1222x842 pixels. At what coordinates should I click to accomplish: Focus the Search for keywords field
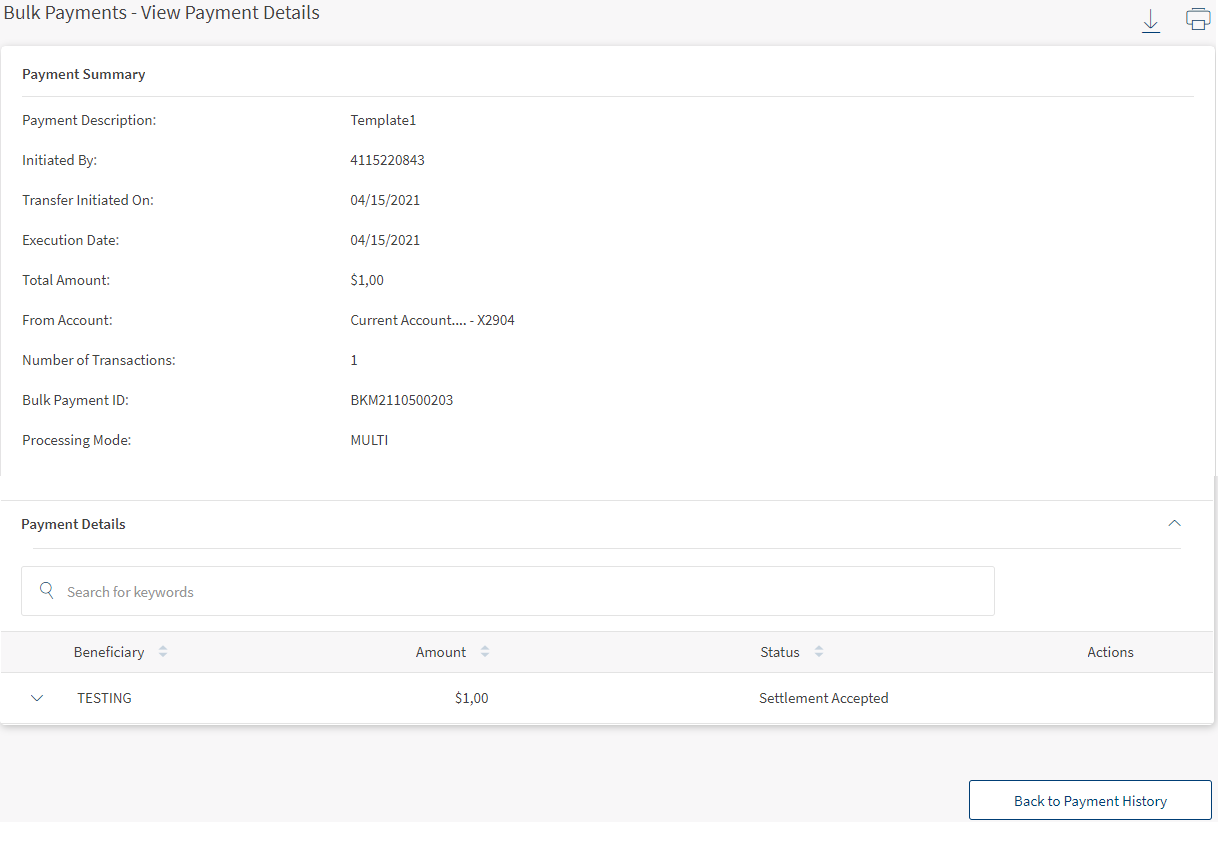pyautogui.click(x=520, y=592)
